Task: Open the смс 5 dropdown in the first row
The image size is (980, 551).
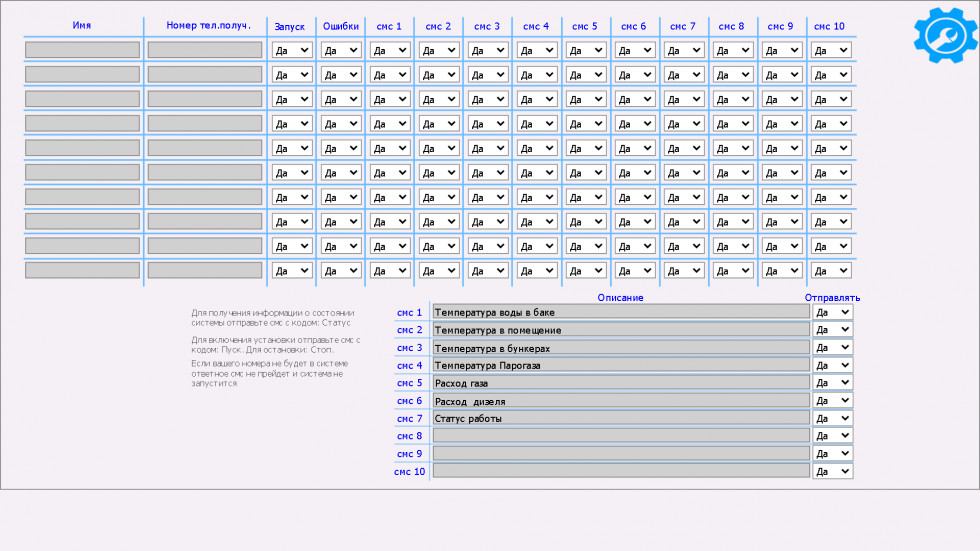Action: pyautogui.click(x=586, y=50)
